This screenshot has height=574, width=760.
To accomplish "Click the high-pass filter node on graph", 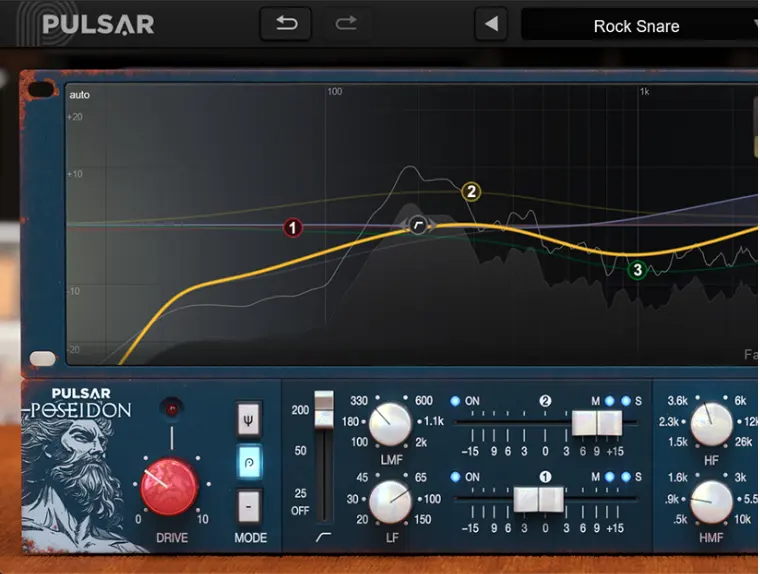I will 418,225.
